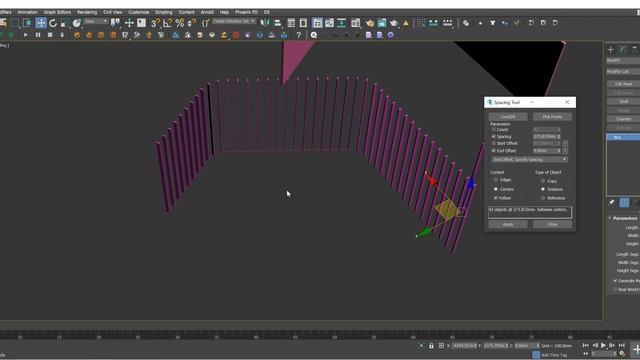
Task: Select the Instance object type radio
Action: 543,189
